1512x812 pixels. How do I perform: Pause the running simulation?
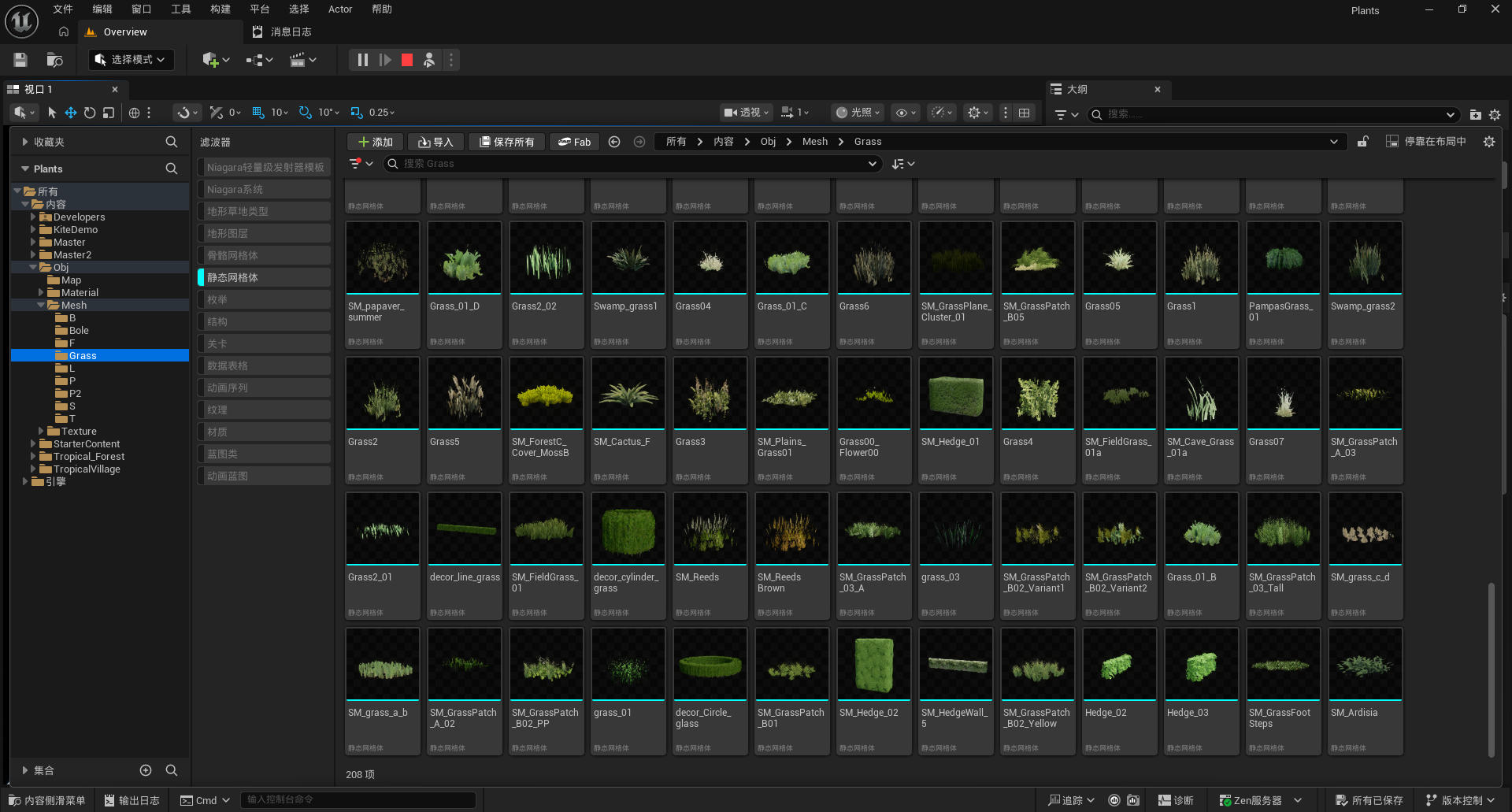click(362, 60)
